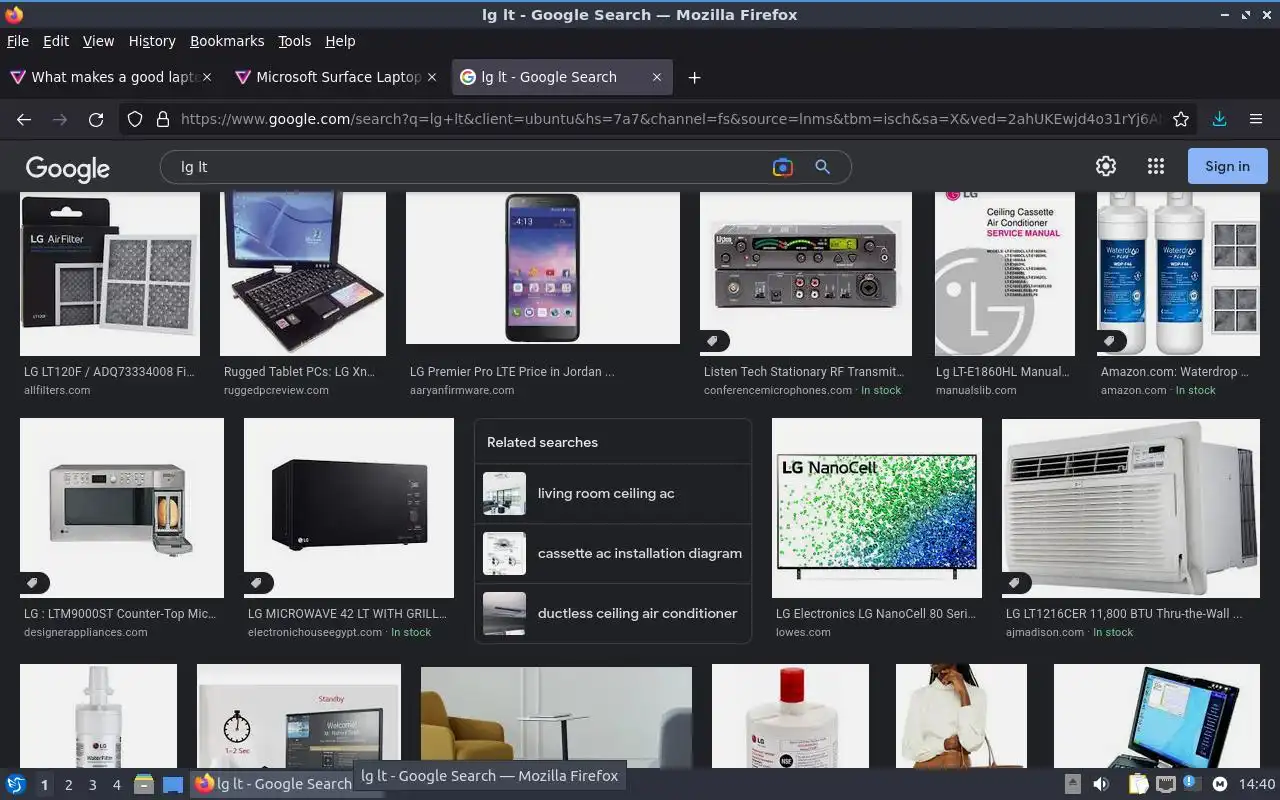Open the Tools menu
Image resolution: width=1280 pixels, height=800 pixels.
coord(294,41)
